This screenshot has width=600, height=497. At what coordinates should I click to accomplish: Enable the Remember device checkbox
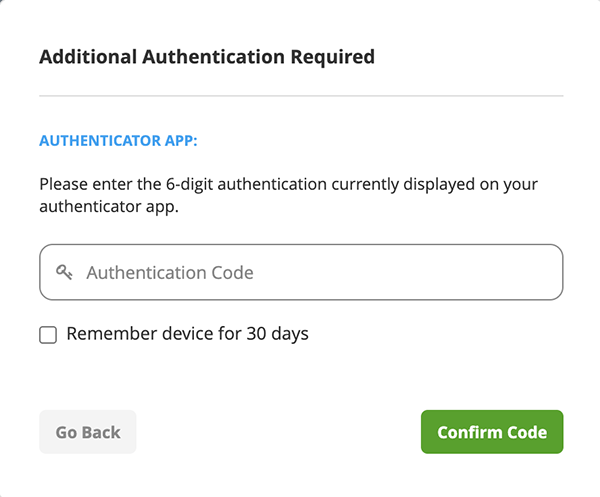[48, 335]
